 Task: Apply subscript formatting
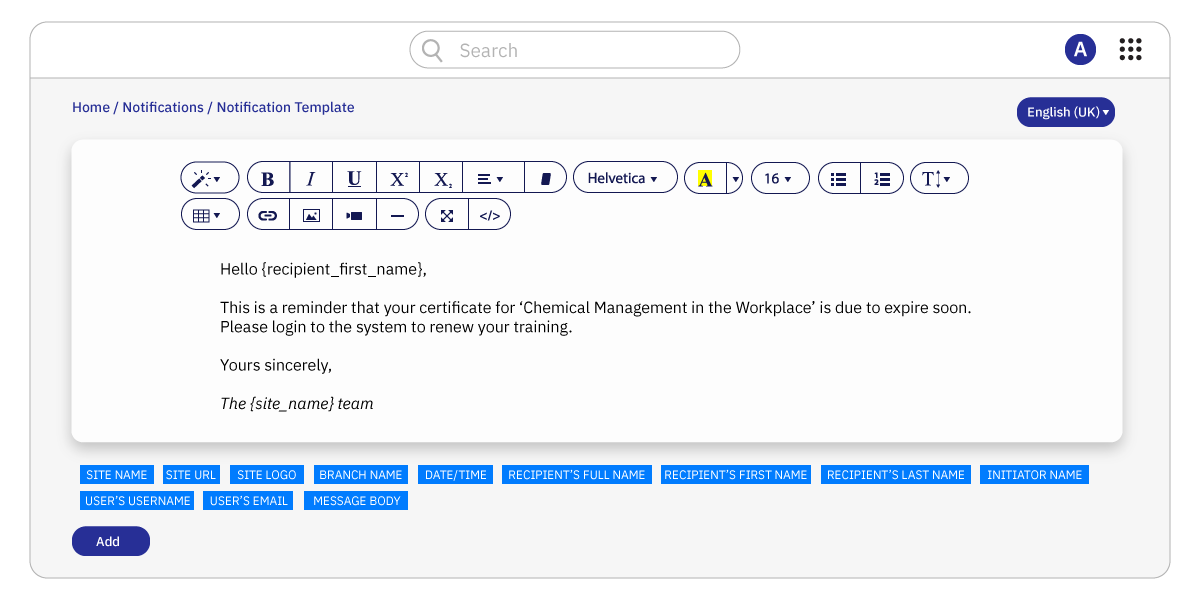[x=441, y=177]
